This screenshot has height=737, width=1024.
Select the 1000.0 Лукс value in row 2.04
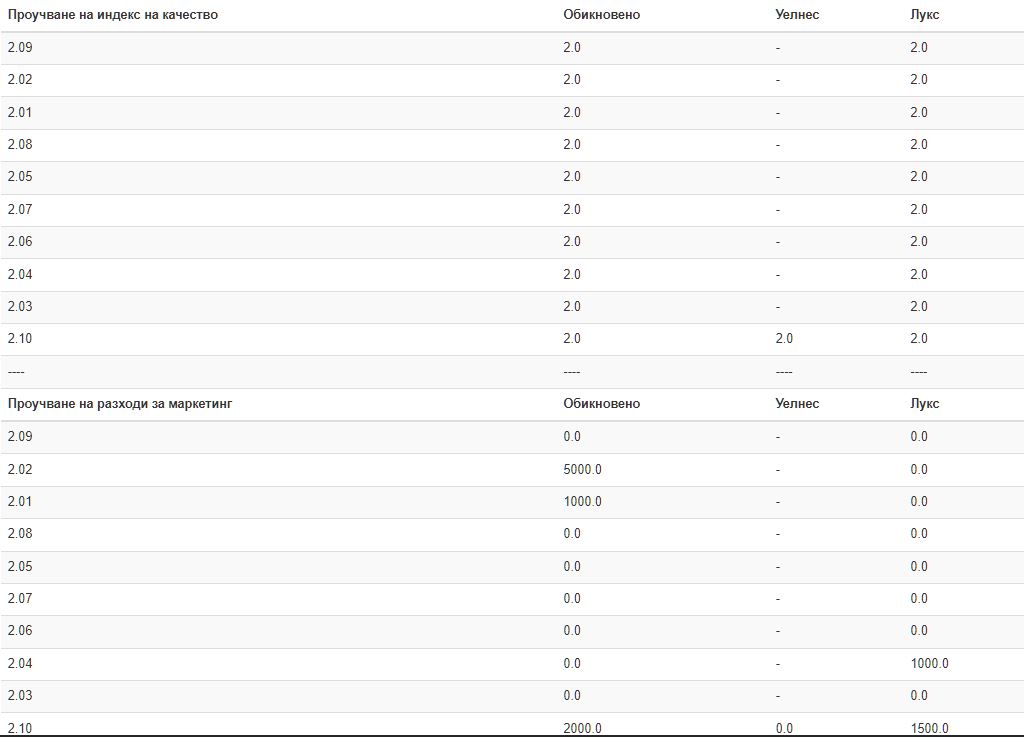tap(929, 663)
